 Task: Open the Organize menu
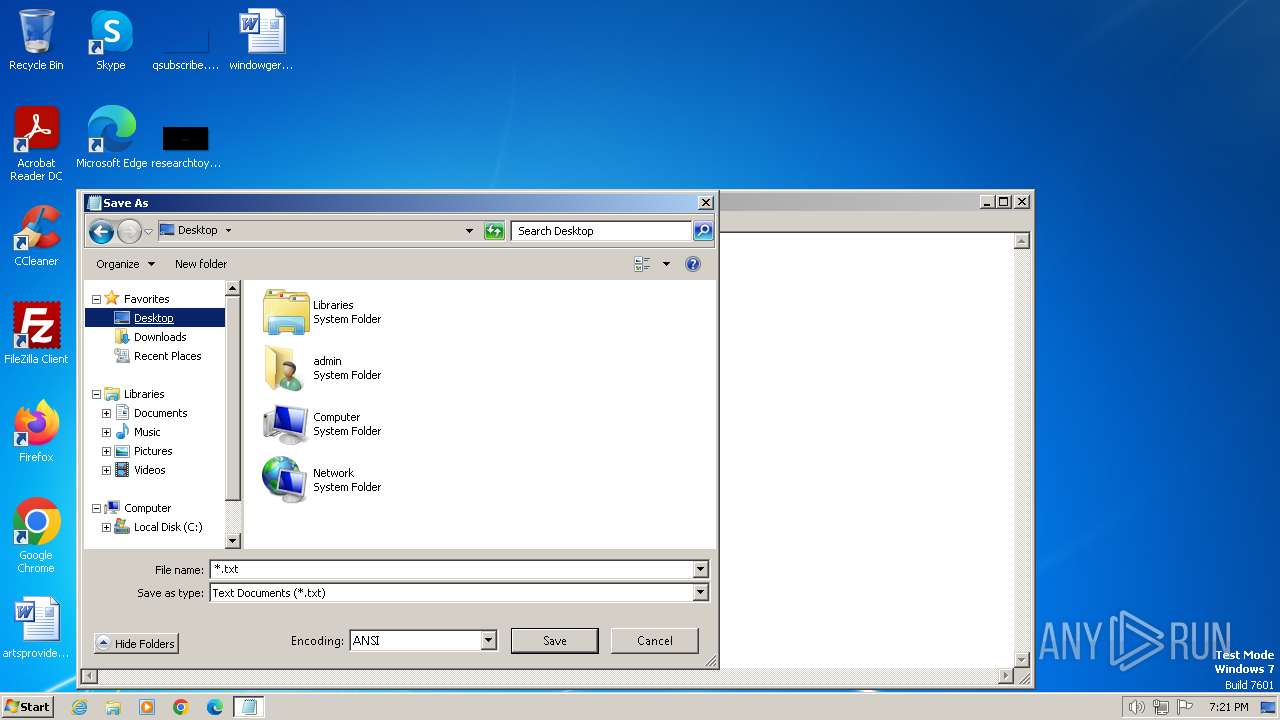125,264
